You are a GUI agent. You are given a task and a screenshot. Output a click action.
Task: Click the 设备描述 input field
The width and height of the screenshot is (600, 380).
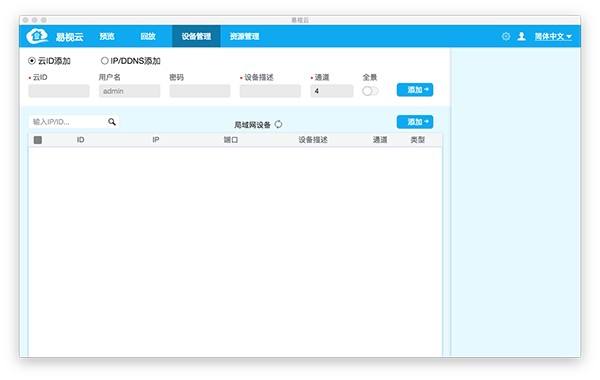pyautogui.click(x=270, y=91)
